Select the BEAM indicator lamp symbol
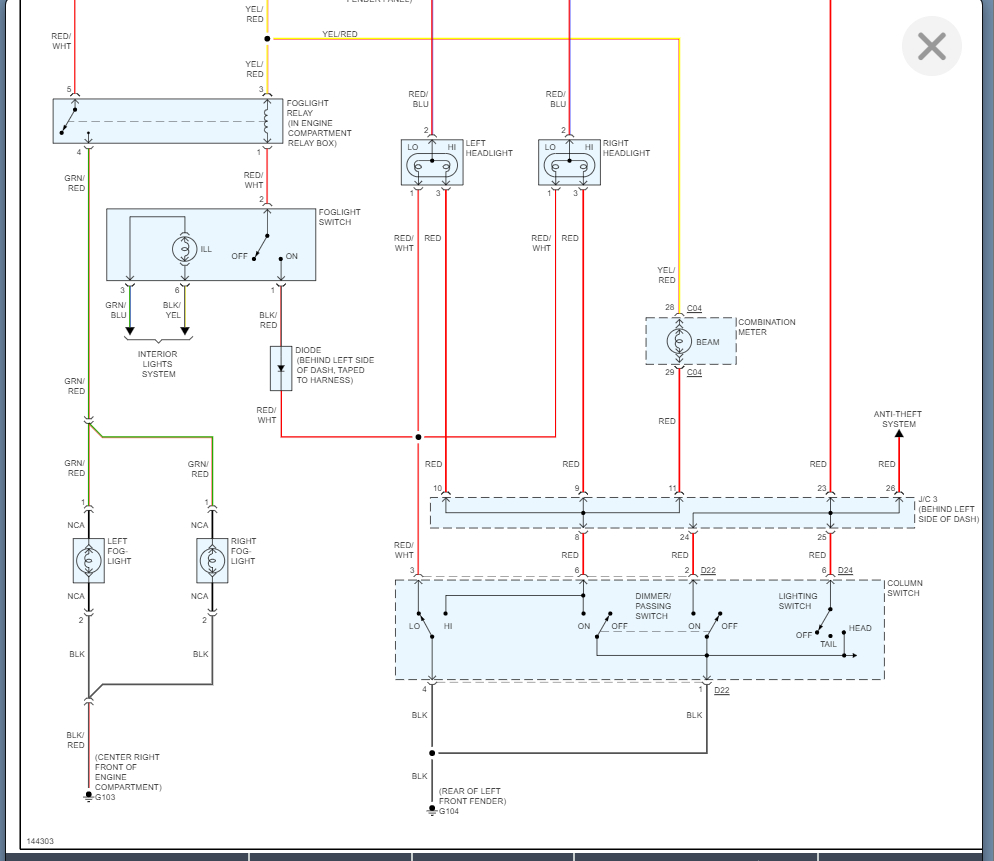The height and width of the screenshot is (861, 994). pos(679,341)
